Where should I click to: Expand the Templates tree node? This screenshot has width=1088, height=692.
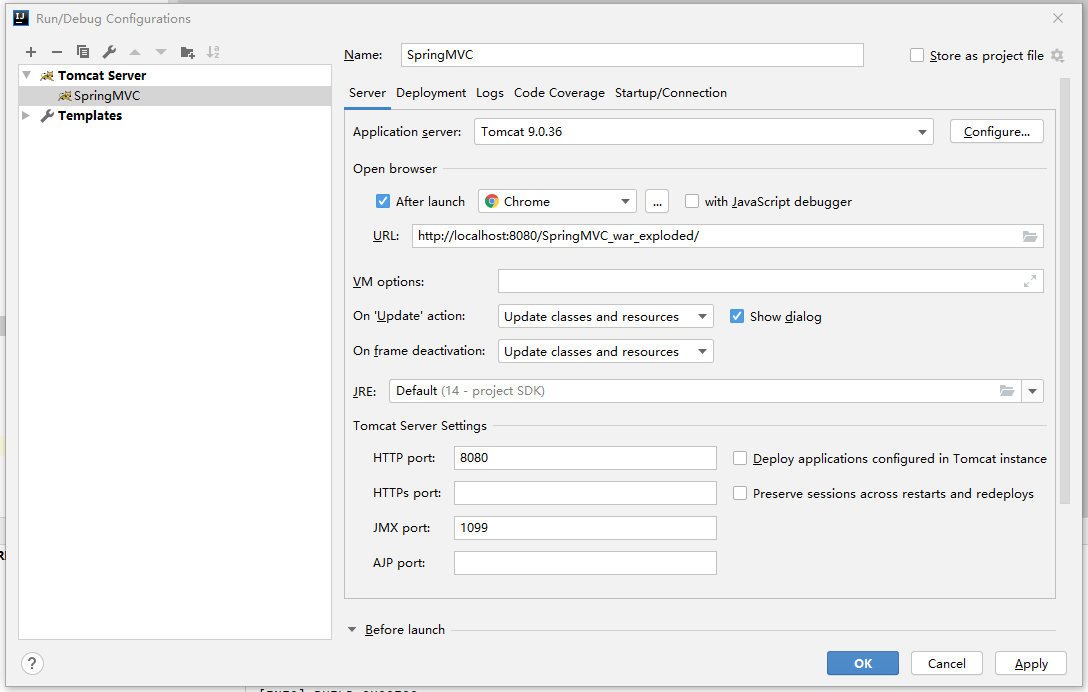(x=26, y=115)
